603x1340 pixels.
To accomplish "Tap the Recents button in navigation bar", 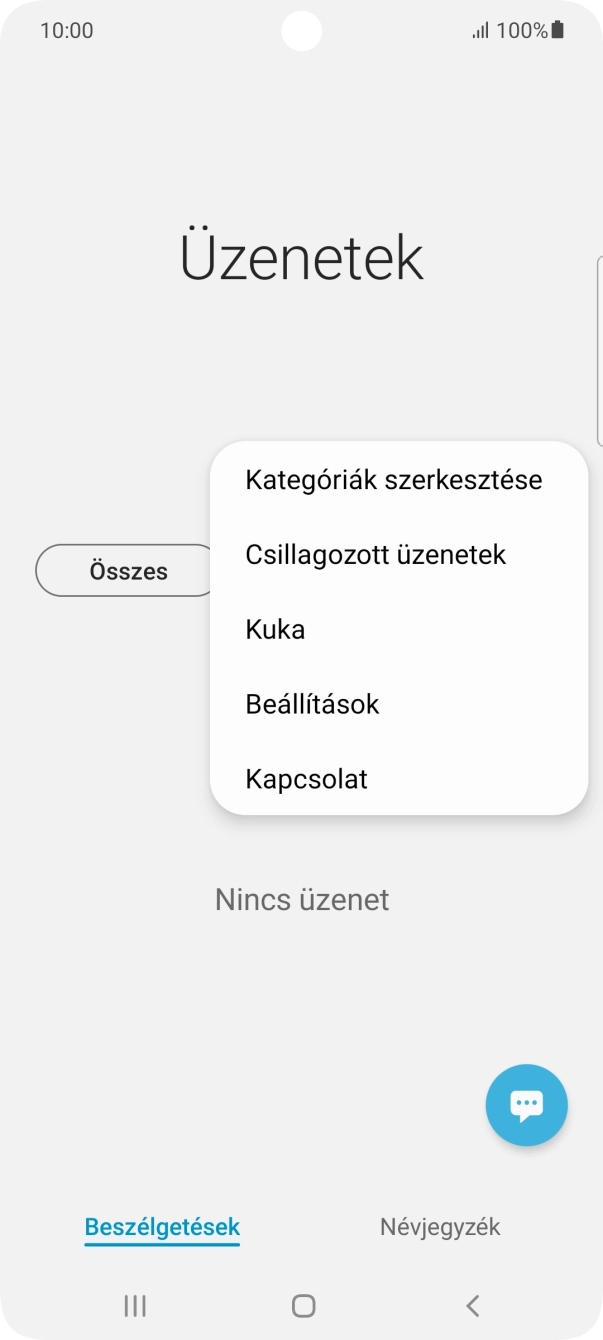I will pyautogui.click(x=133, y=1305).
